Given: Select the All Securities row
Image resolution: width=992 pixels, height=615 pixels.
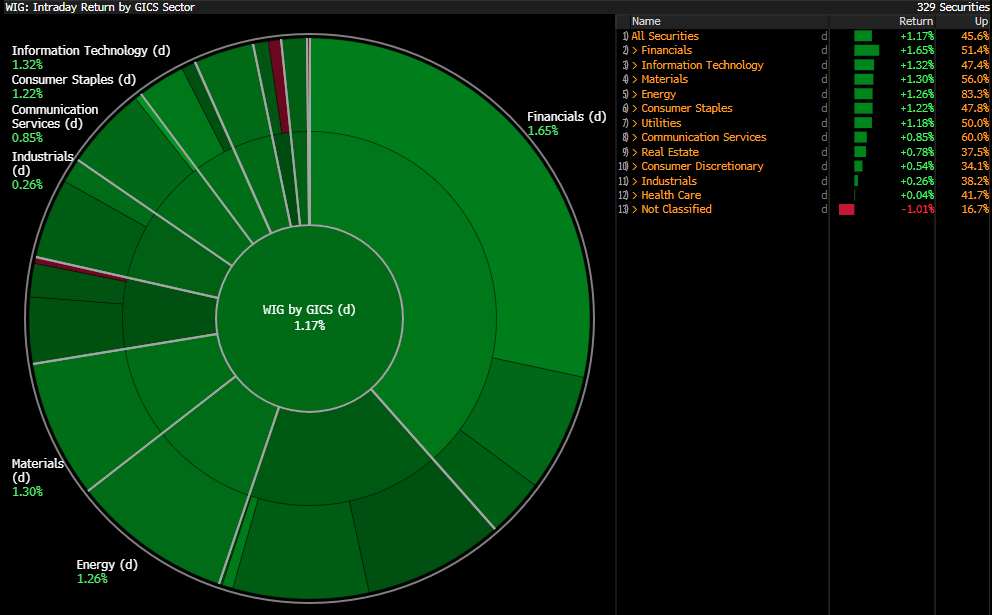Looking at the screenshot, I should (664, 36).
